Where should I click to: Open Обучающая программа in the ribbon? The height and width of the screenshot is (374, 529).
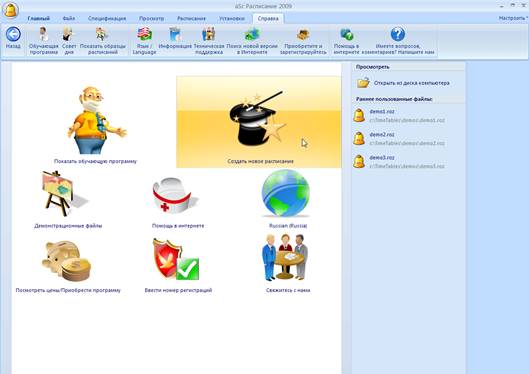(44, 34)
